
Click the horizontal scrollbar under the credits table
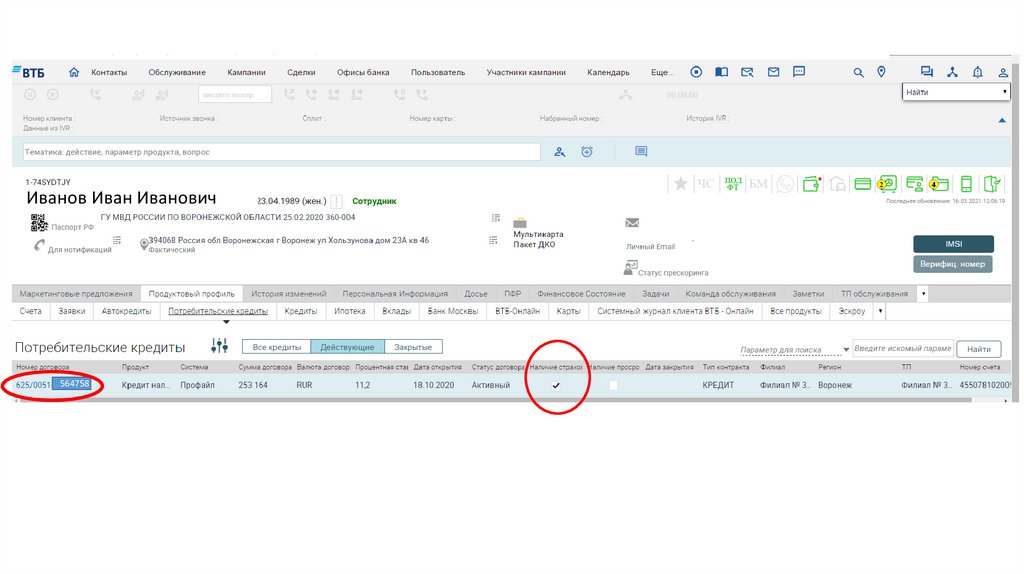tap(496, 400)
